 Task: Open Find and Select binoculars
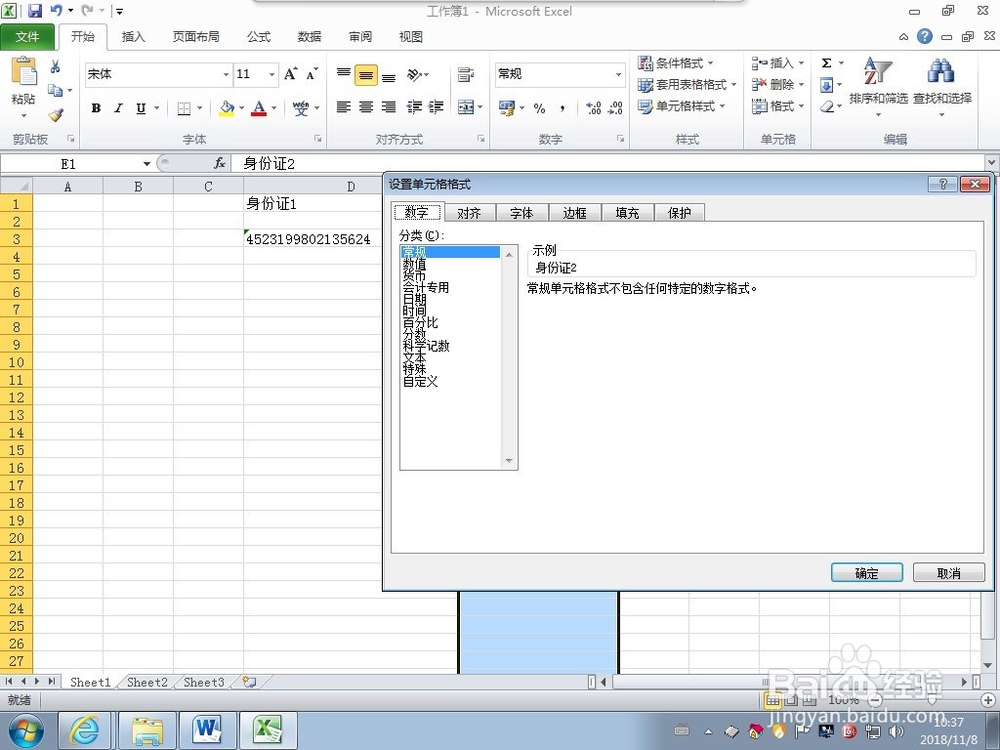pos(942,86)
